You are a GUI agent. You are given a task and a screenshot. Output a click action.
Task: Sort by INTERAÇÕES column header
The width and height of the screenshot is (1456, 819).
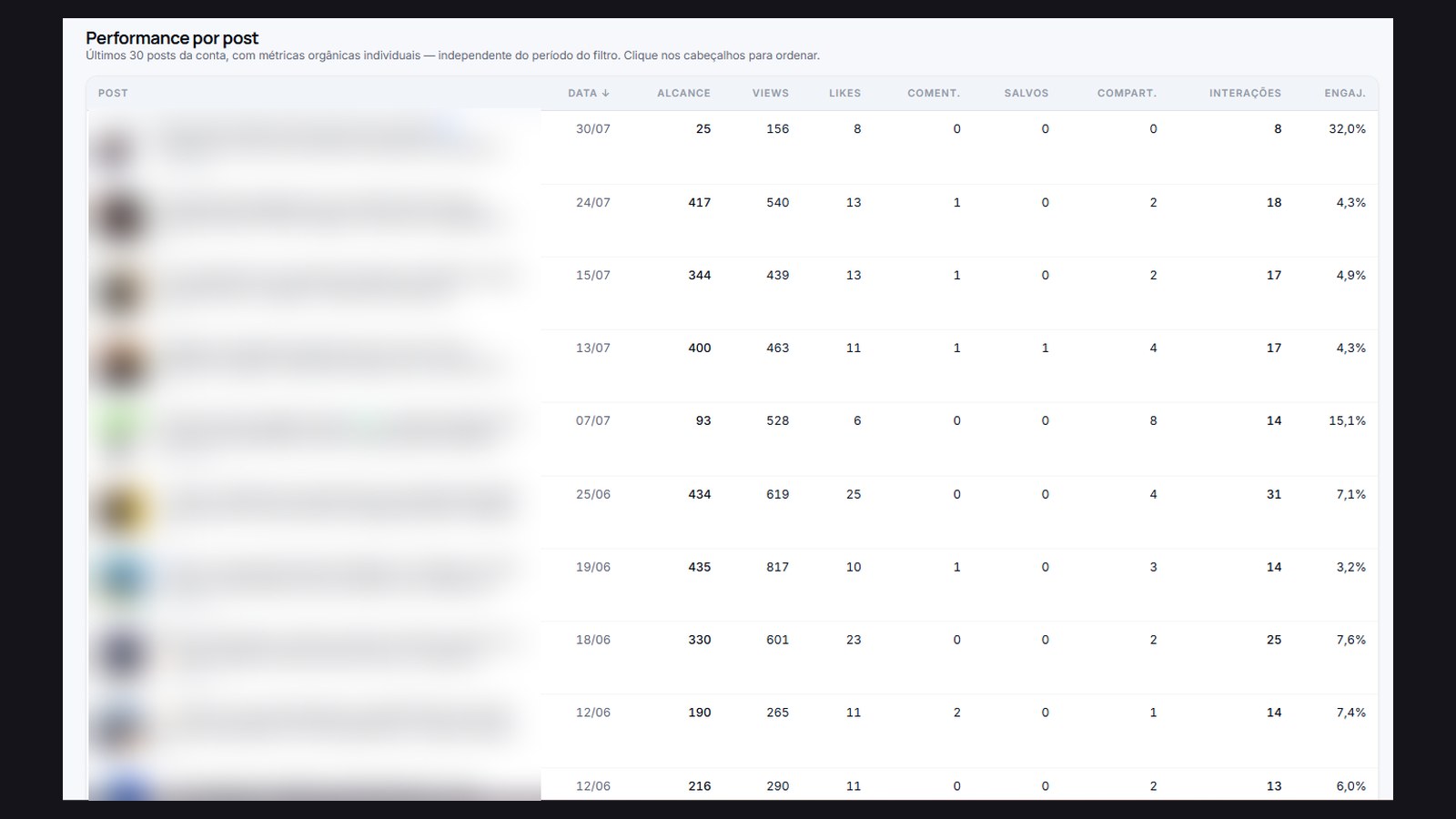click(x=1245, y=93)
